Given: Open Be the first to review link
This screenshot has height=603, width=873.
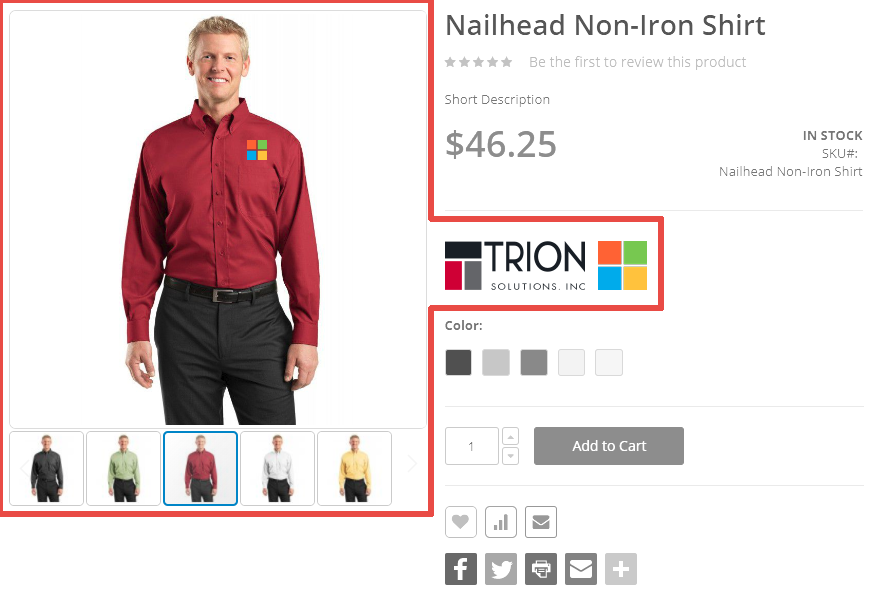Looking at the screenshot, I should coord(637,62).
